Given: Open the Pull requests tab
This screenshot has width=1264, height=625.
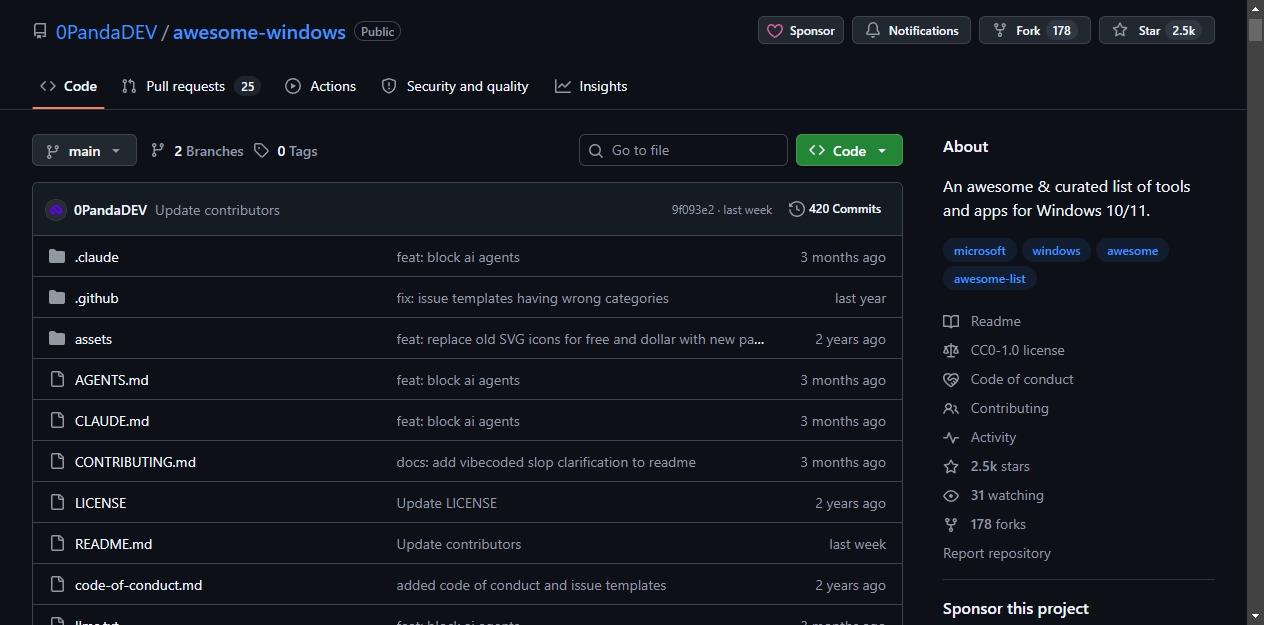Looking at the screenshot, I should [x=190, y=86].
